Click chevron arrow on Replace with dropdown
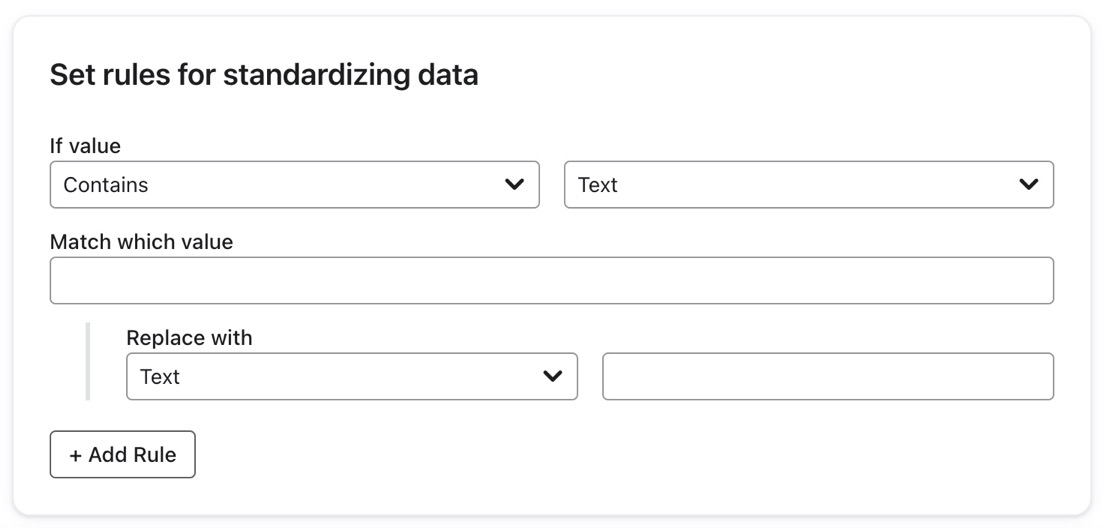The height and width of the screenshot is (528, 1110). [x=552, y=377]
